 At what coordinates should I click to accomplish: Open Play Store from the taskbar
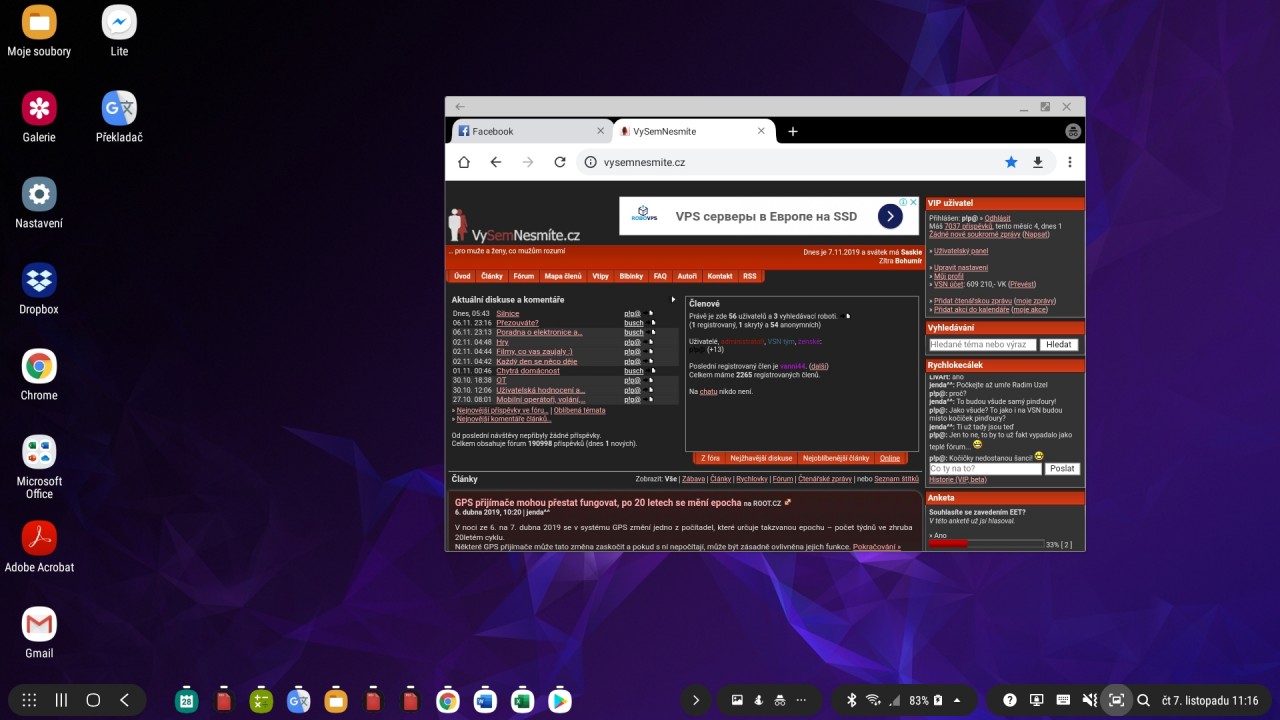click(559, 701)
